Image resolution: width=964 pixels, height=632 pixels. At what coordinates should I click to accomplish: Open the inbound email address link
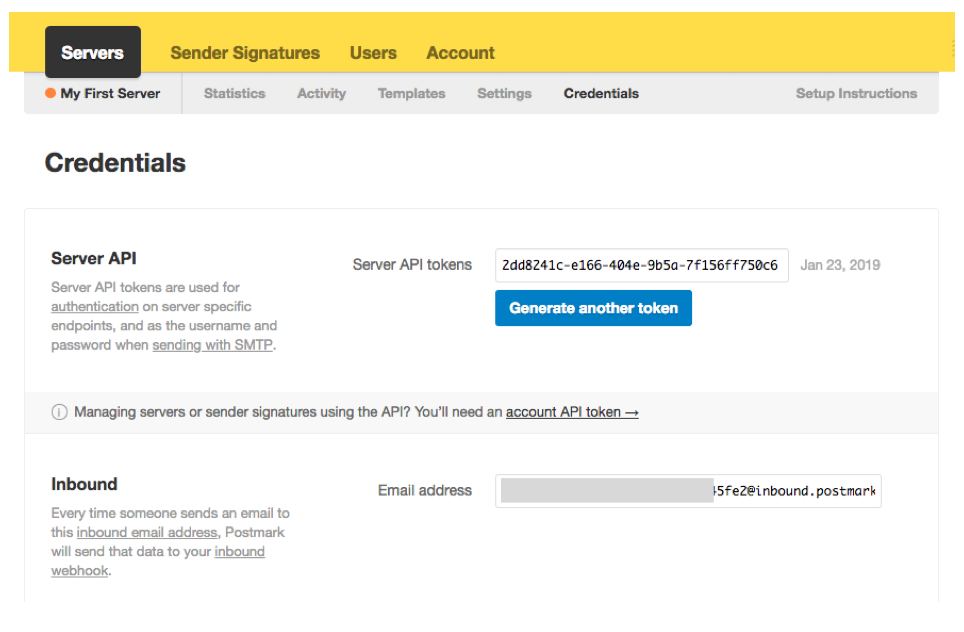[x=146, y=532]
